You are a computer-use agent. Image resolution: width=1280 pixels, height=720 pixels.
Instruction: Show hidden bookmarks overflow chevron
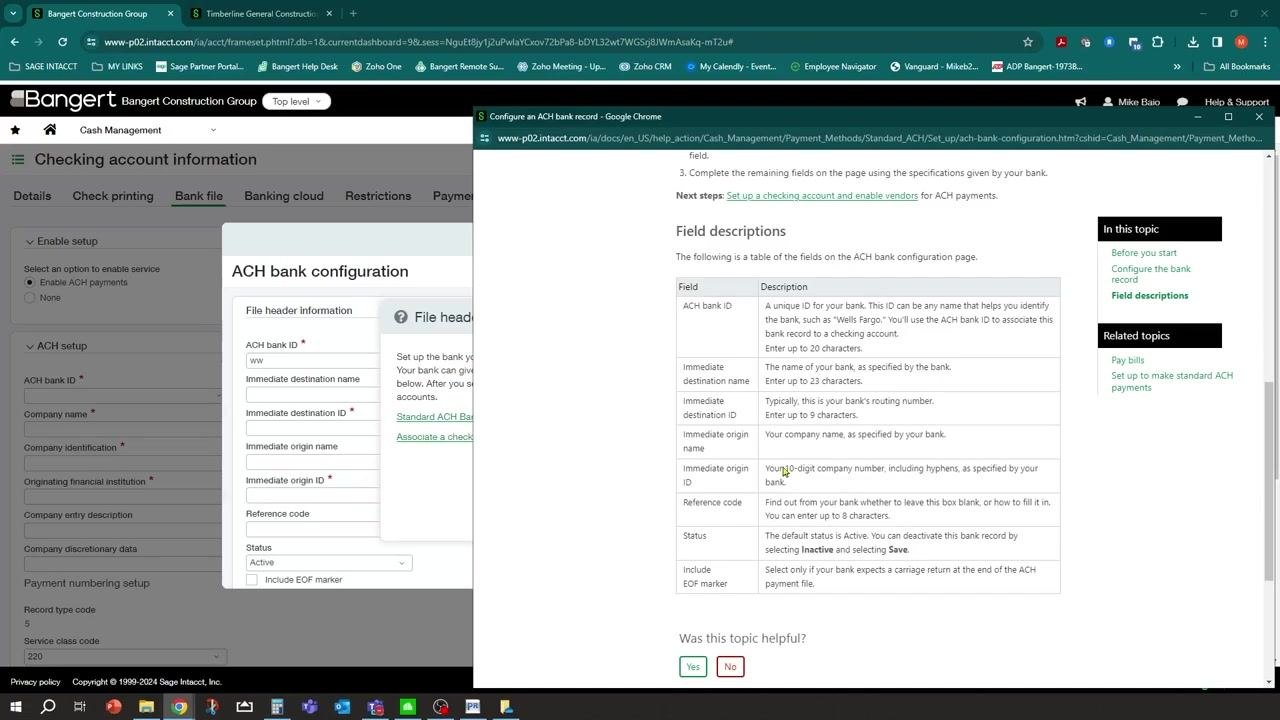pos(1177,67)
